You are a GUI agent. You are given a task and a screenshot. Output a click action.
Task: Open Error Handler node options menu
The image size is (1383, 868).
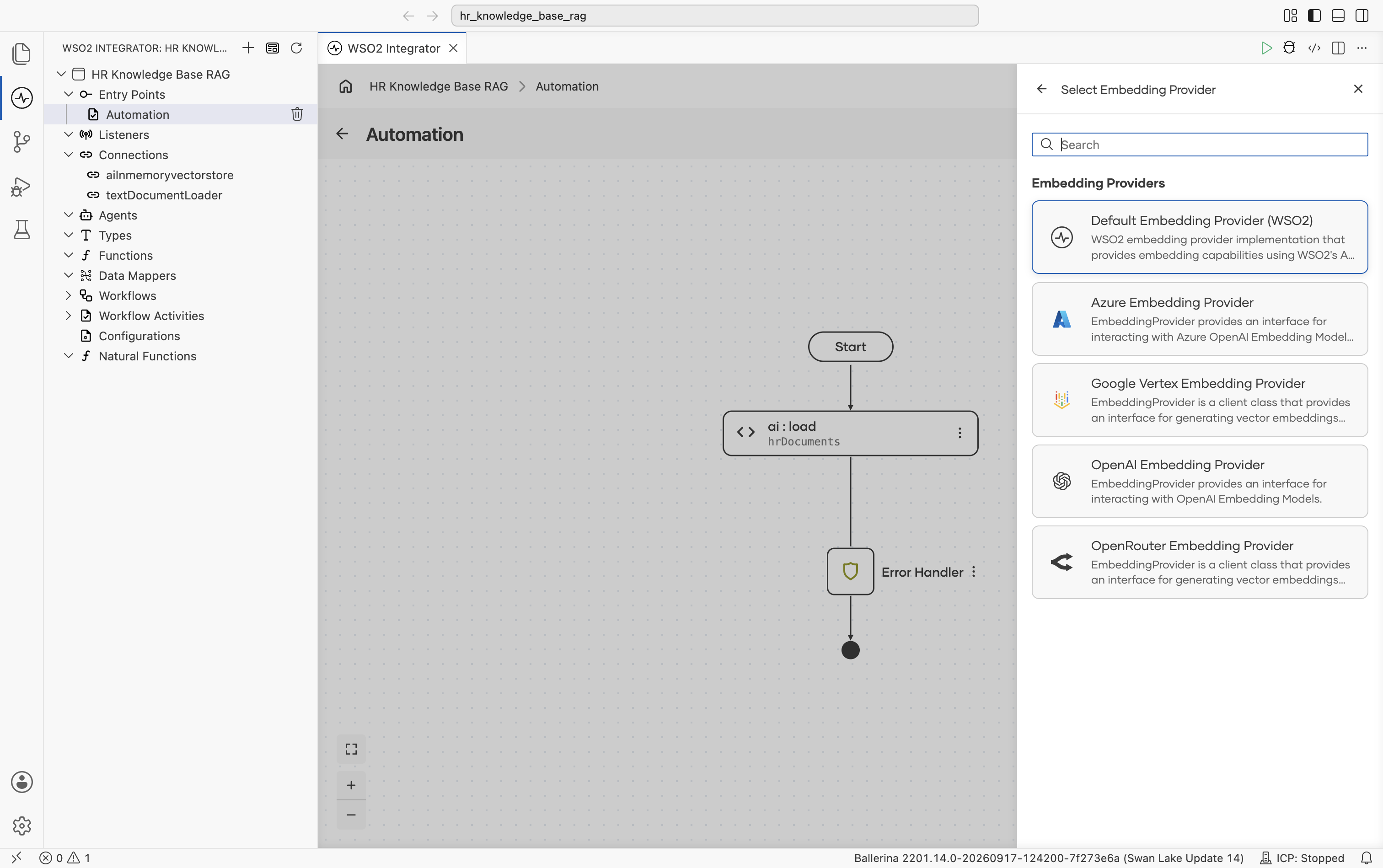(974, 572)
